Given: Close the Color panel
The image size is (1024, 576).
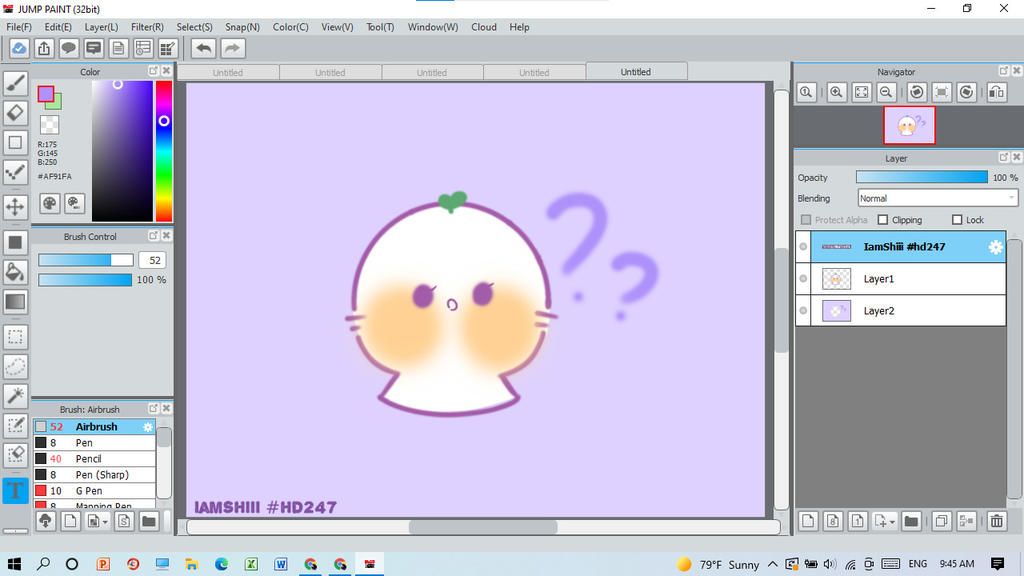Looking at the screenshot, I should [x=167, y=71].
